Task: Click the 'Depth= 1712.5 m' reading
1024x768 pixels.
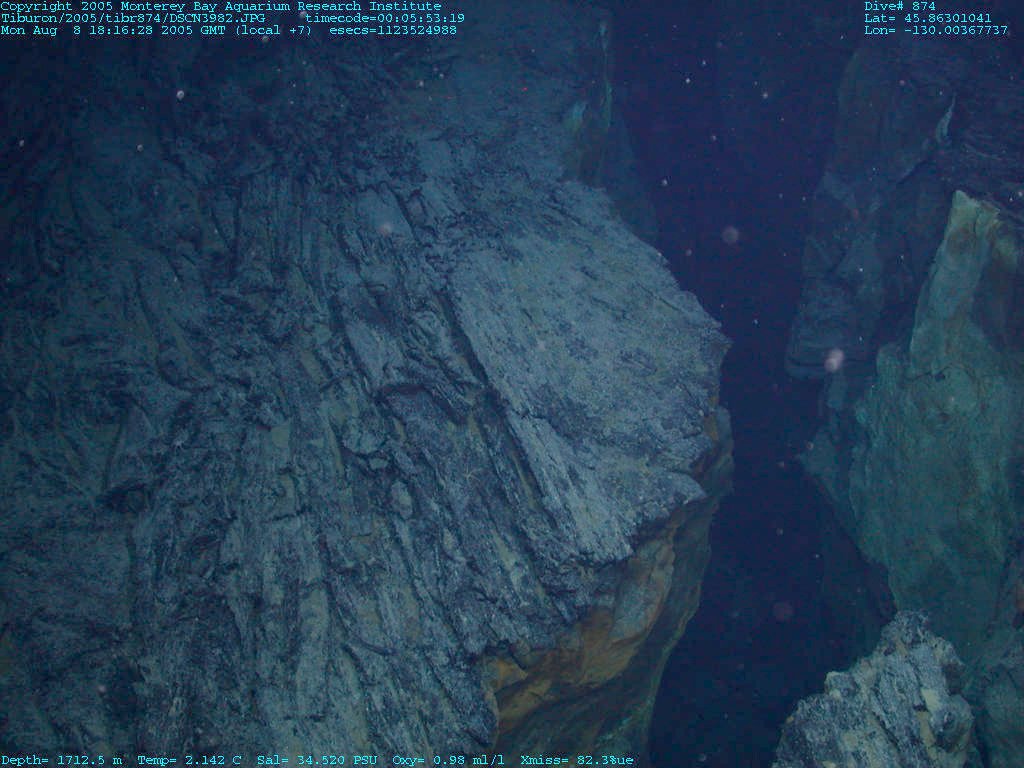Action: 61,760
